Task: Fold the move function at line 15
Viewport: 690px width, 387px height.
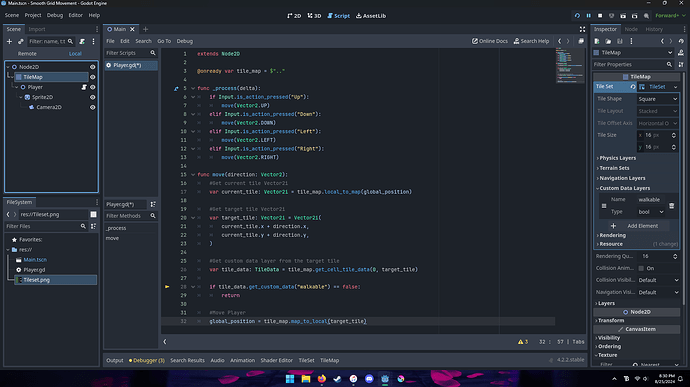Action: (193, 174)
